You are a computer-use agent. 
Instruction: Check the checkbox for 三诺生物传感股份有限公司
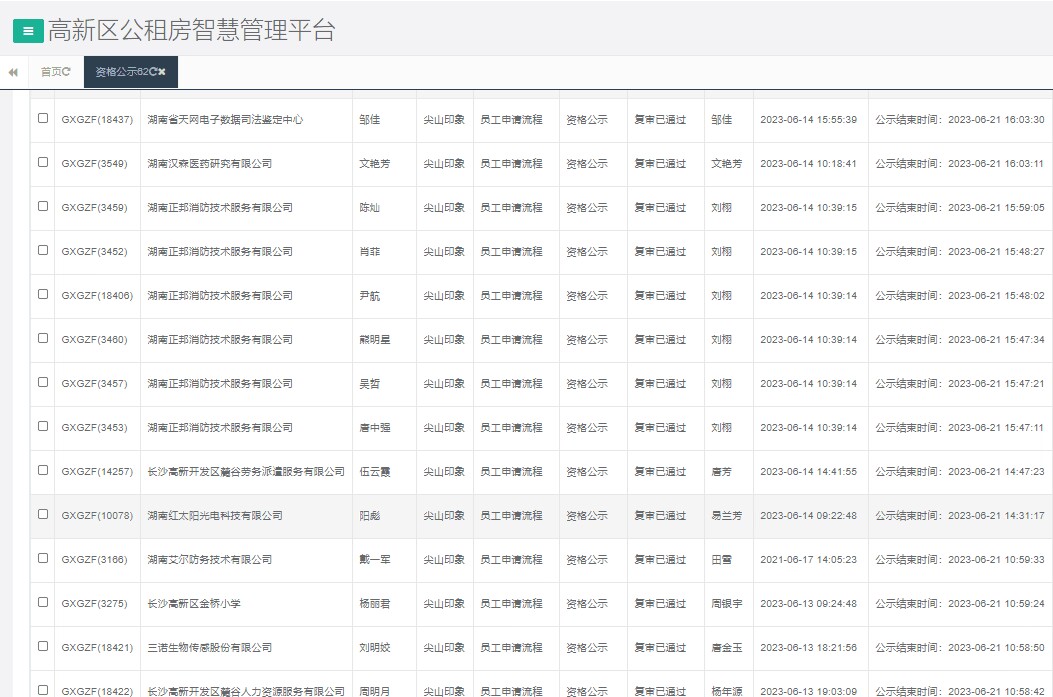pyautogui.click(x=42, y=647)
